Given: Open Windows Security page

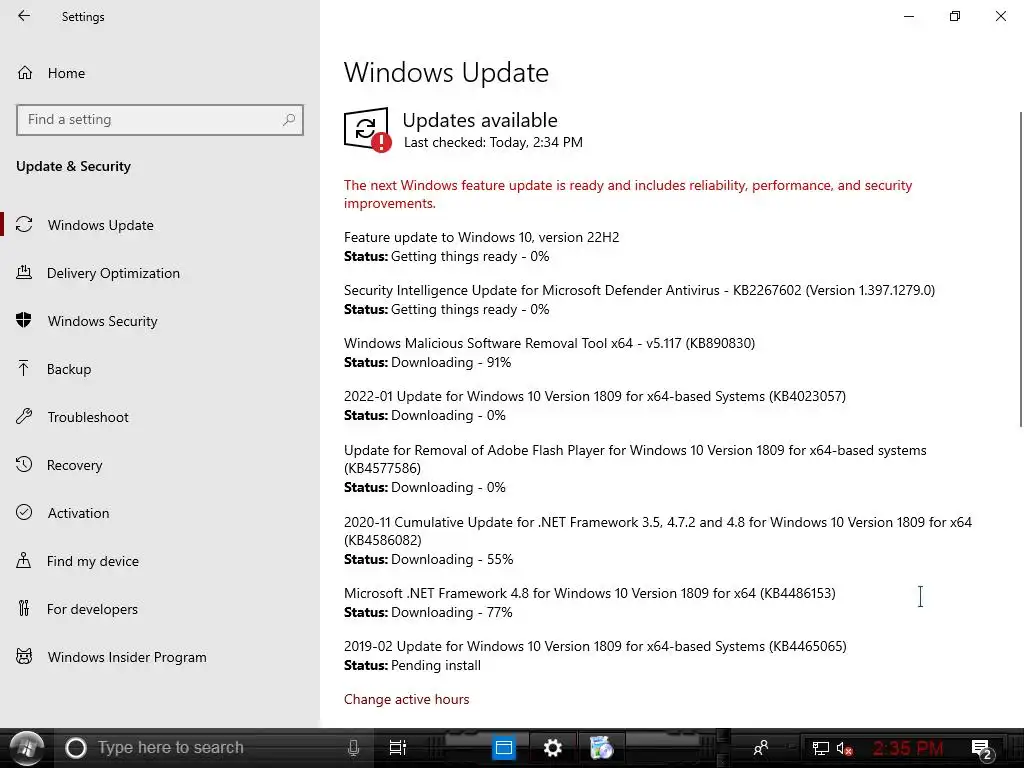Looking at the screenshot, I should 87,321.
